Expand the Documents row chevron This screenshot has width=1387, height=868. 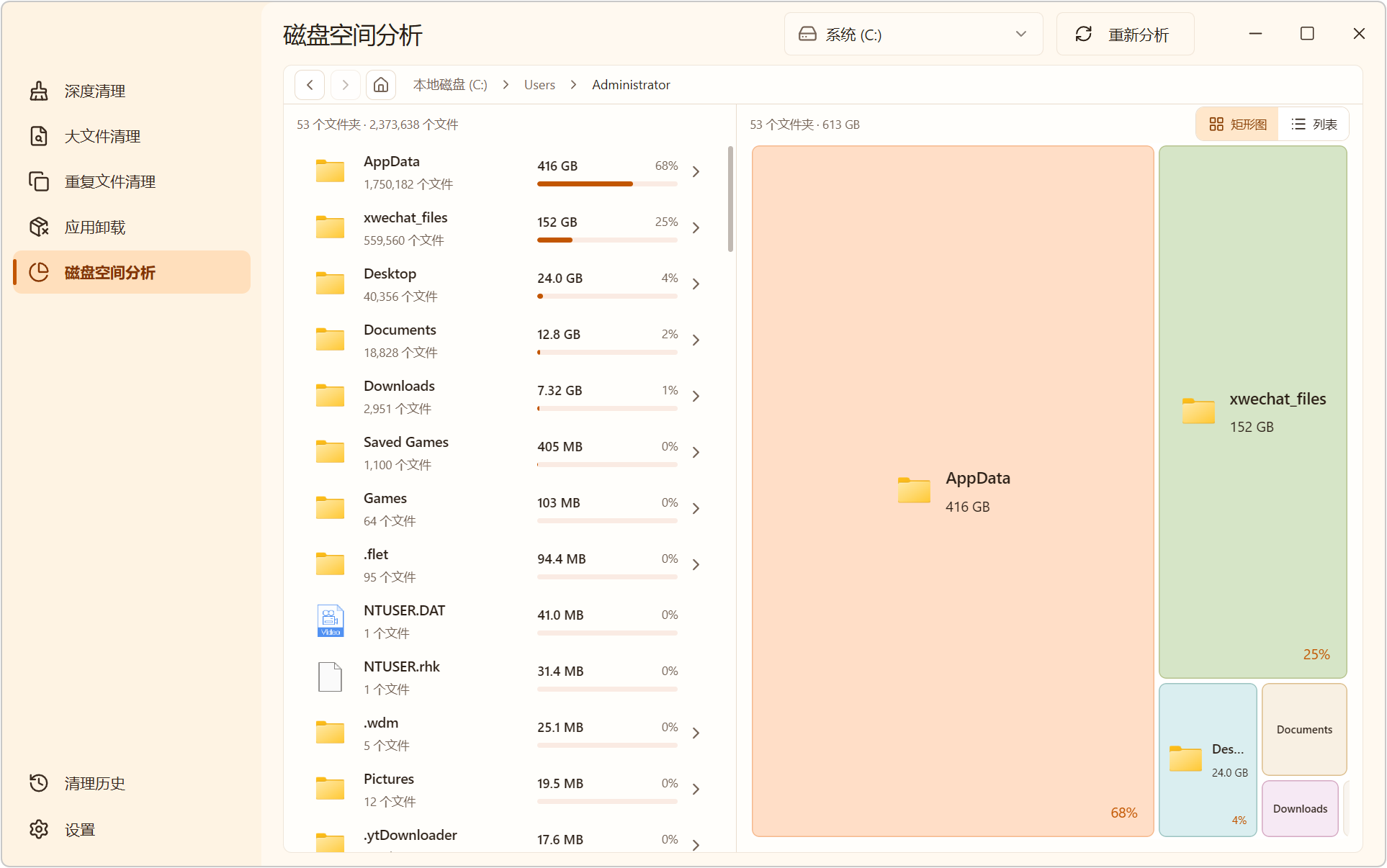click(x=696, y=340)
